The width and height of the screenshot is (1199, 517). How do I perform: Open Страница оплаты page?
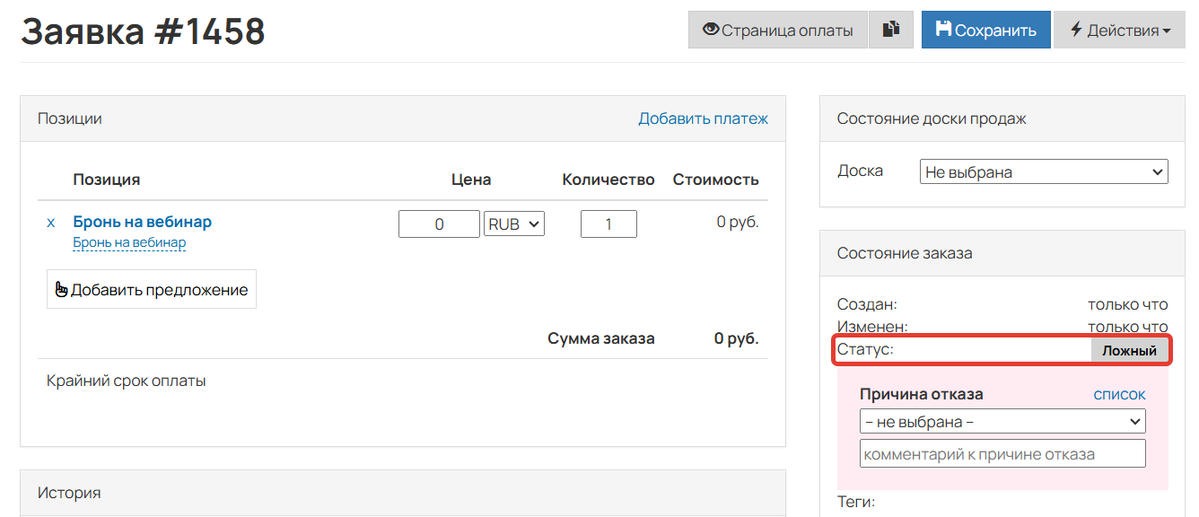coord(778,30)
